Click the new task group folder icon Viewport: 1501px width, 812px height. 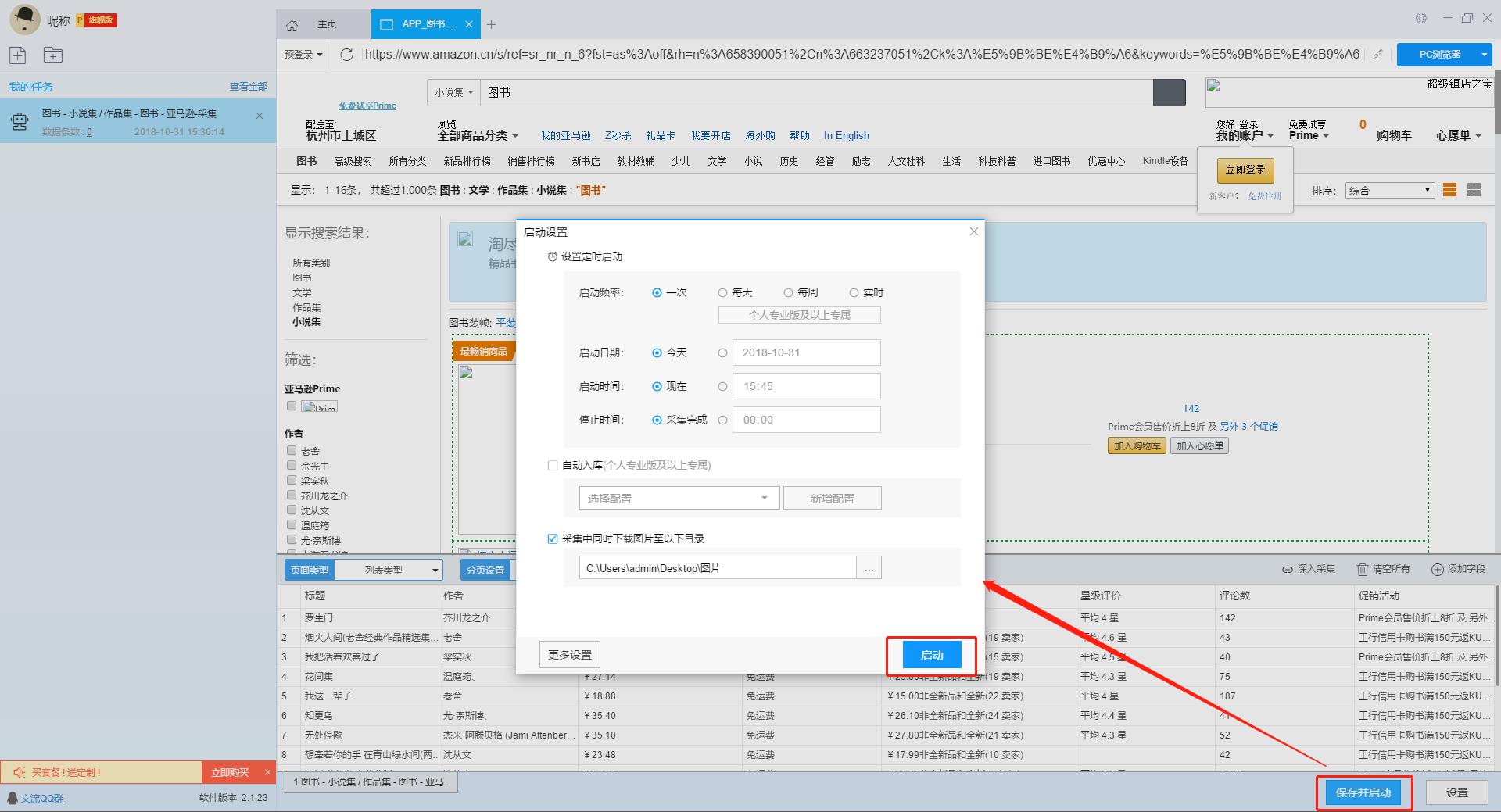53,55
